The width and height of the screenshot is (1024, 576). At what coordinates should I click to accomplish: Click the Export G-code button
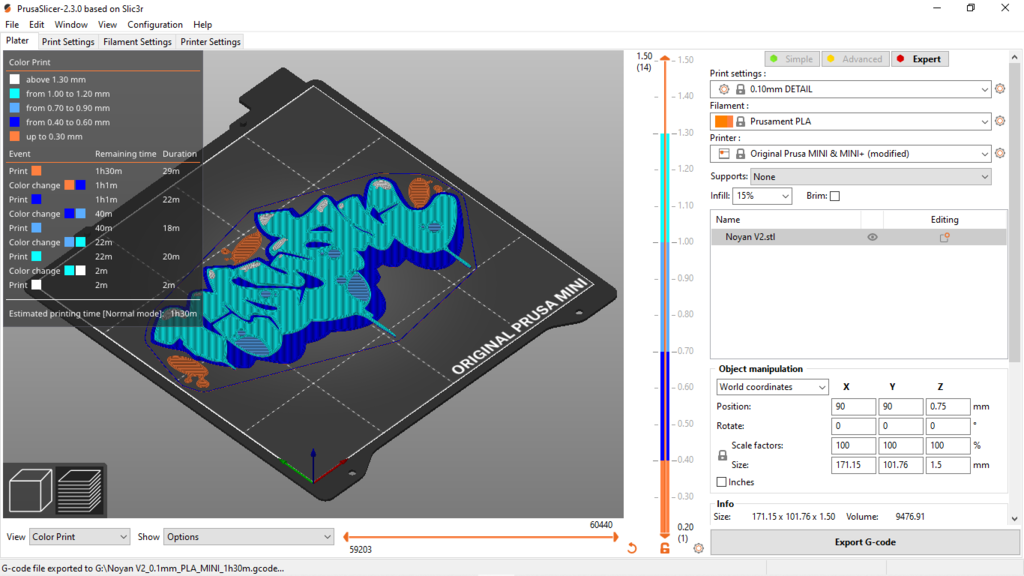coord(864,542)
